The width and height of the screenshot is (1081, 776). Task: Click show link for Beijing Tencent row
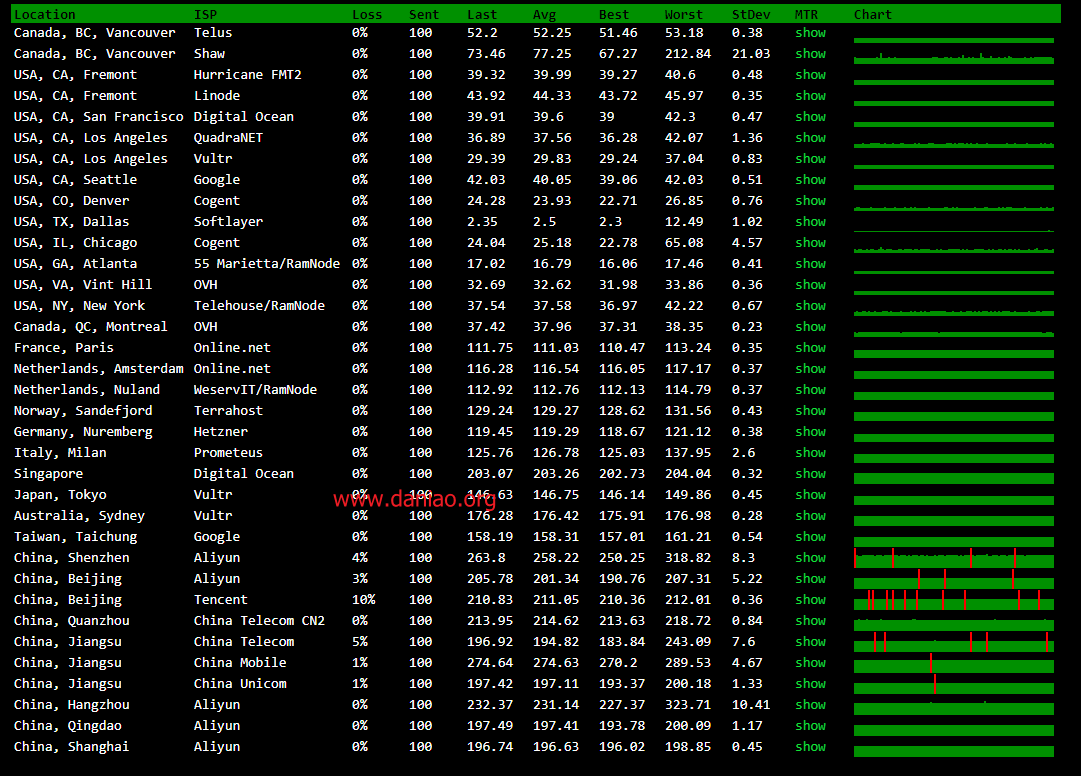click(x=810, y=600)
